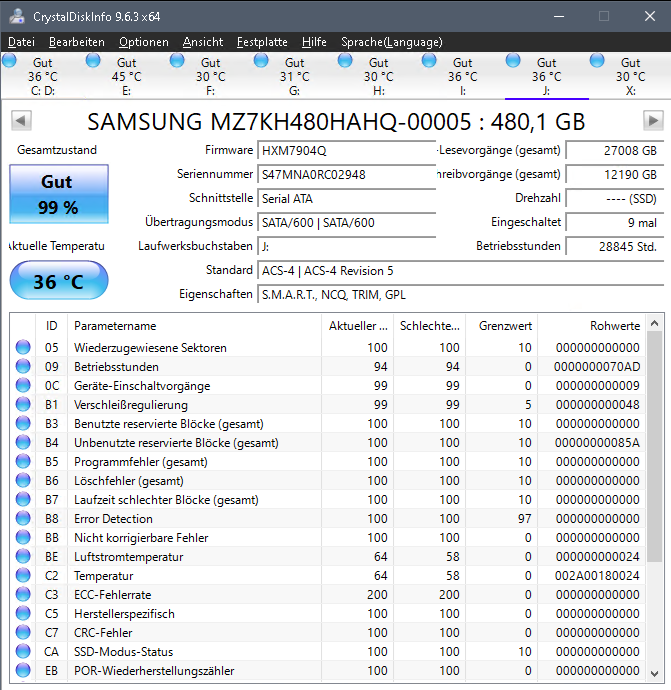Open the Bearbeiten menu
The width and height of the screenshot is (671, 690).
tap(77, 42)
